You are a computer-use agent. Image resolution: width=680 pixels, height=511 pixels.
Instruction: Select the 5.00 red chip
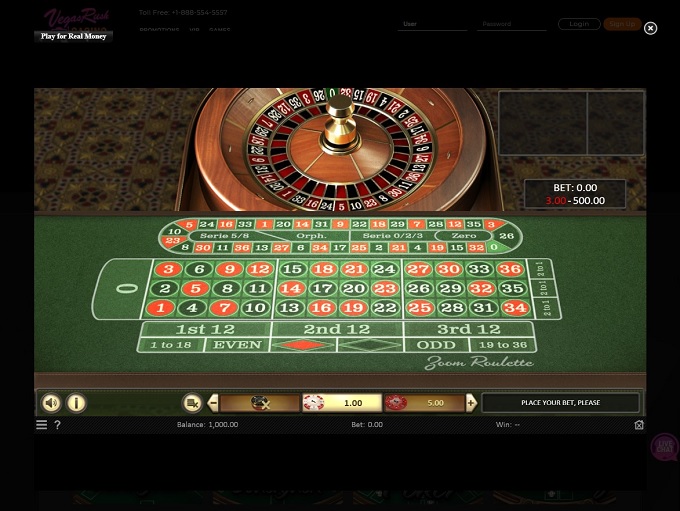tap(424, 403)
